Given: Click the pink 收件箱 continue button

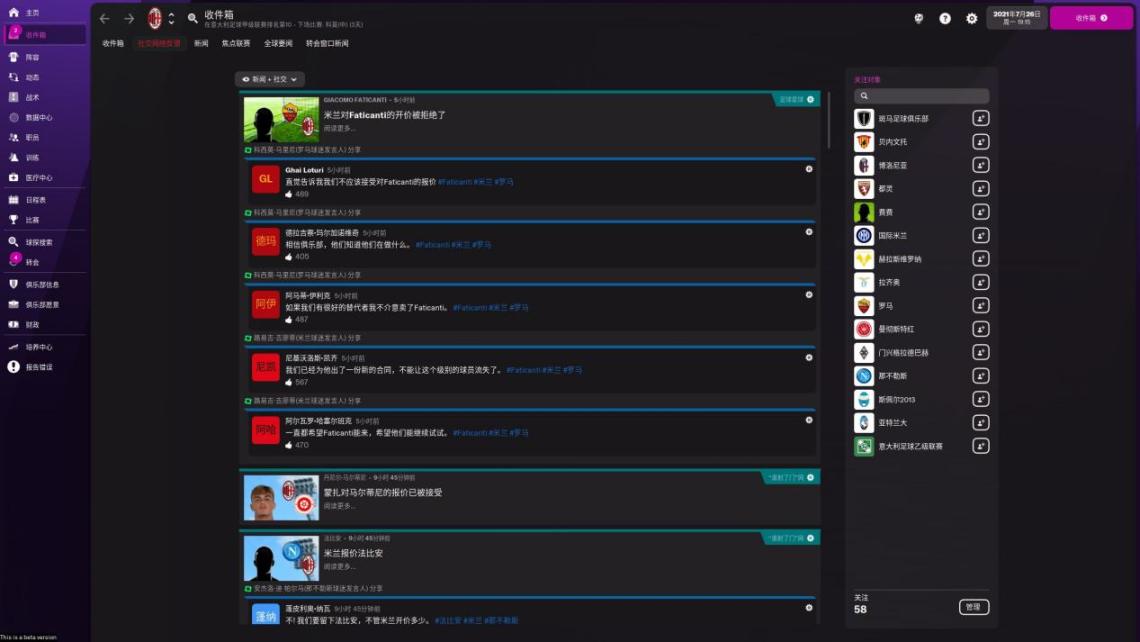Looking at the screenshot, I should [1091, 18].
